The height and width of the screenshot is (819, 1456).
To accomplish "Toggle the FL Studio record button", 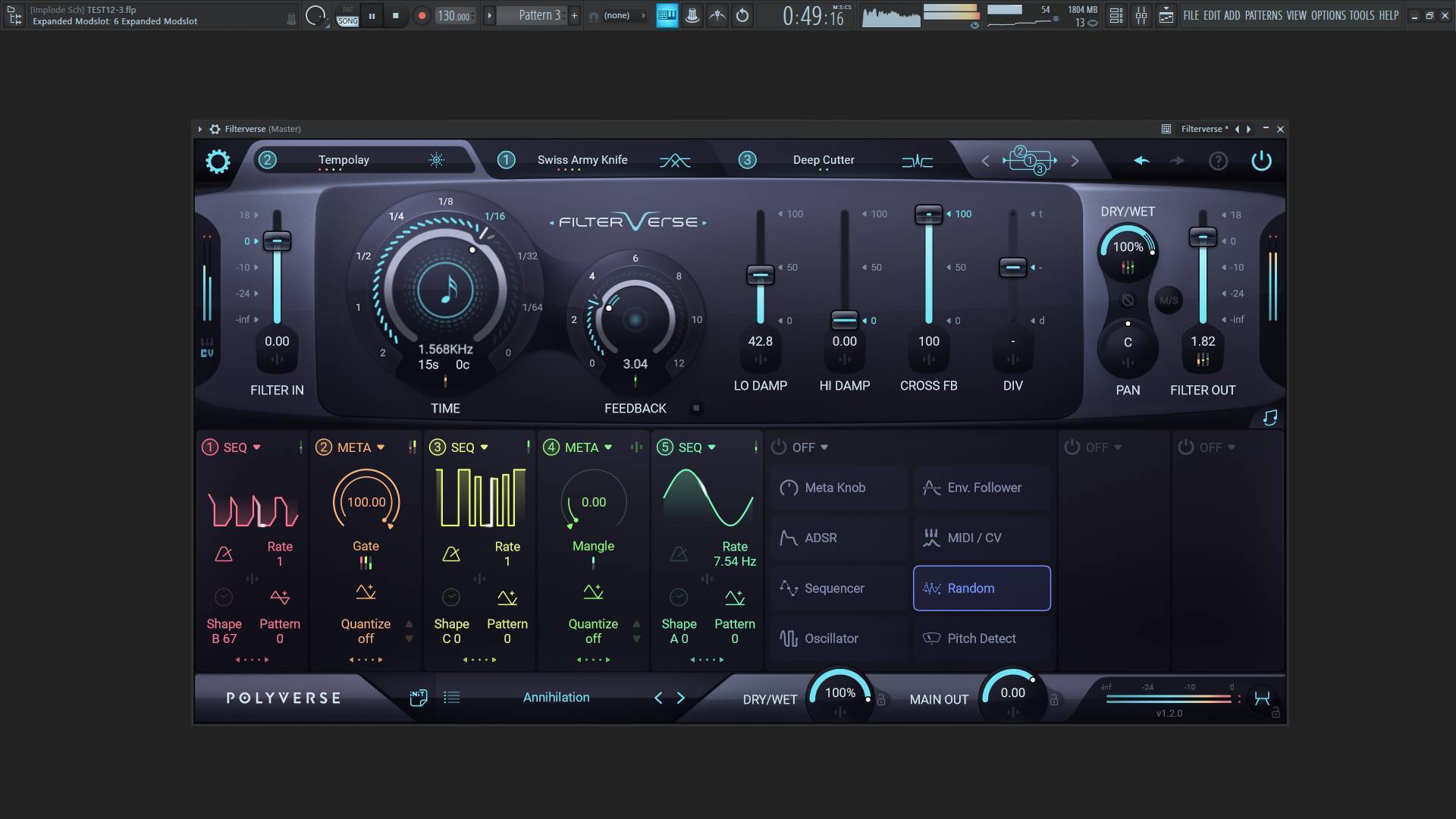I will (x=422, y=15).
